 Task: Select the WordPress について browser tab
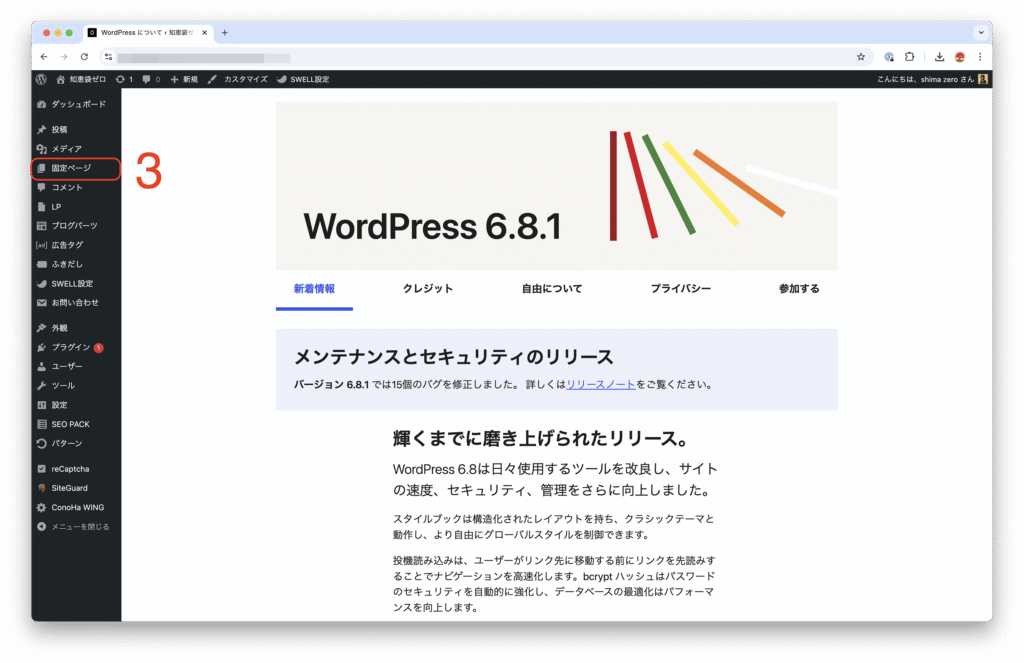point(147,33)
